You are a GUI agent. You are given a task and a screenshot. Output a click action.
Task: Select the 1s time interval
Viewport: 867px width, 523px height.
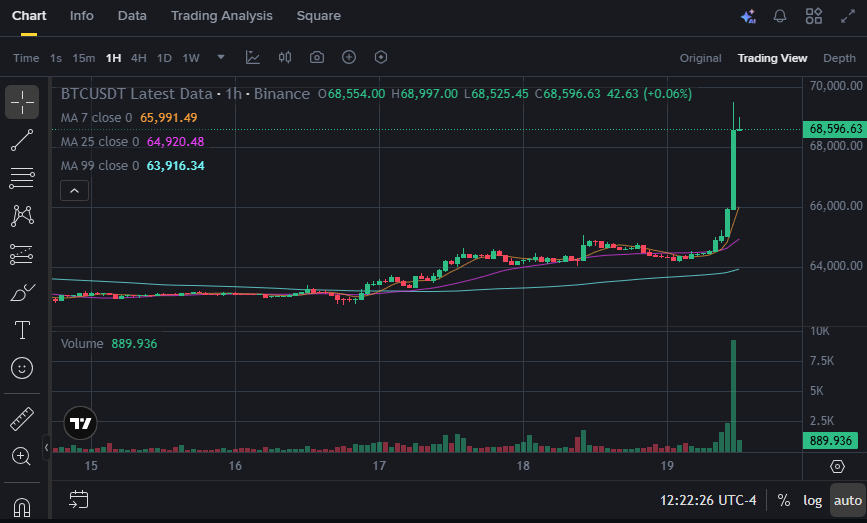point(56,58)
